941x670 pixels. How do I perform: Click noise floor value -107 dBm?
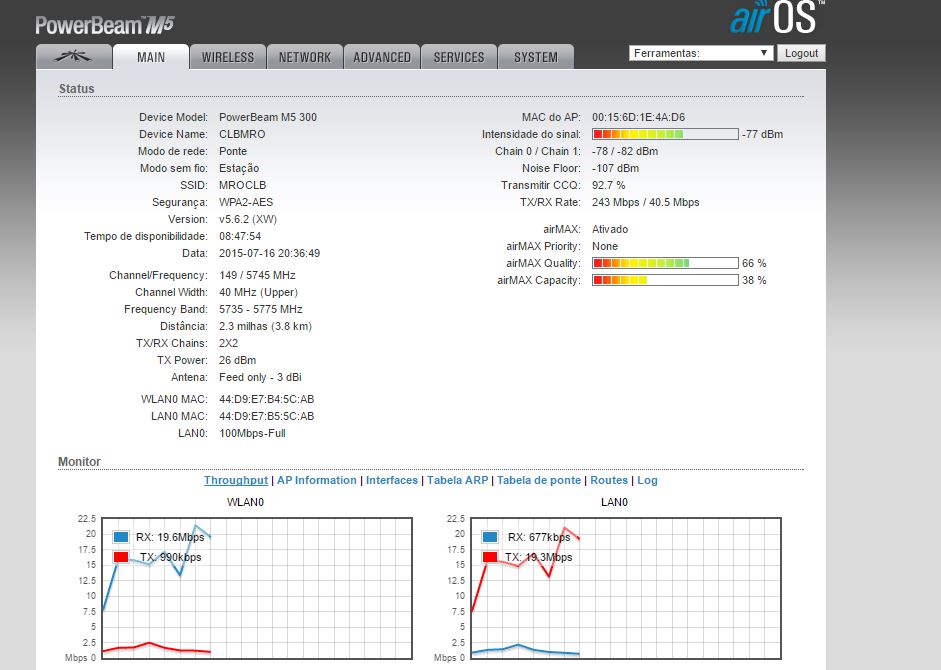(x=615, y=168)
